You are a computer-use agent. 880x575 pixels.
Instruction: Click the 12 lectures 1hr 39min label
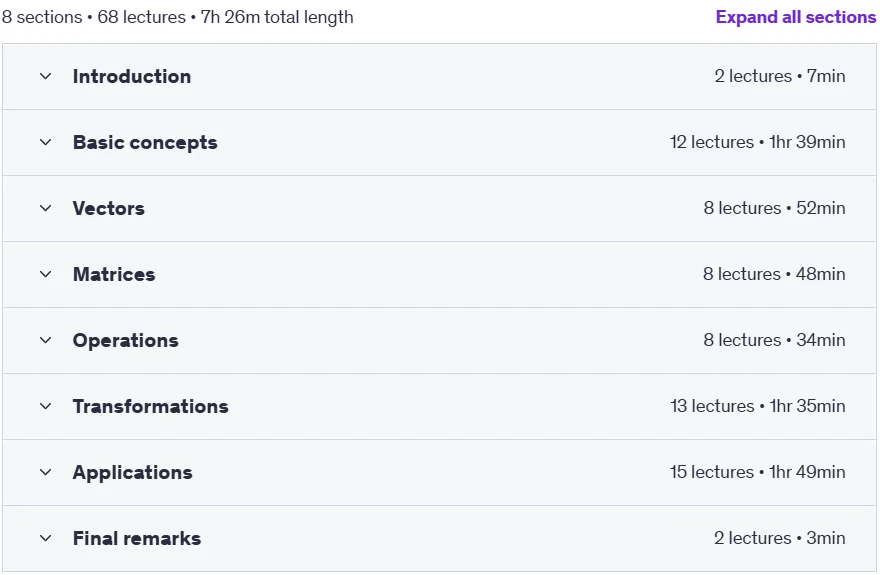757,142
